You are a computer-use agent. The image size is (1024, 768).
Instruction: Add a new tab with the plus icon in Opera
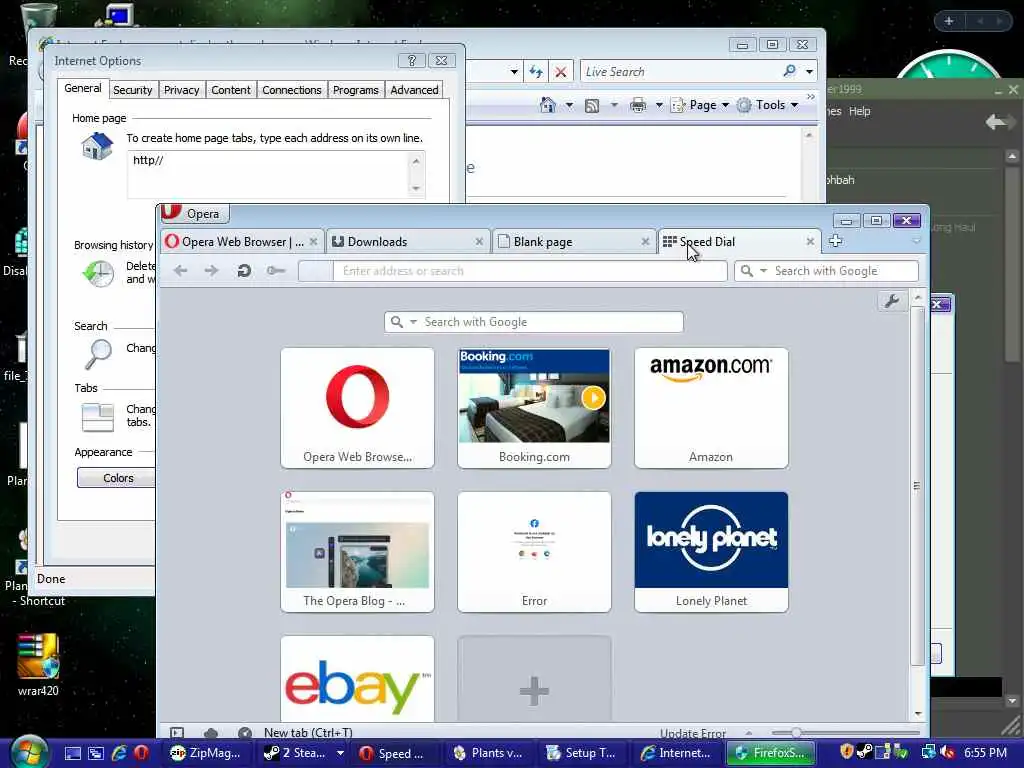[x=835, y=241]
